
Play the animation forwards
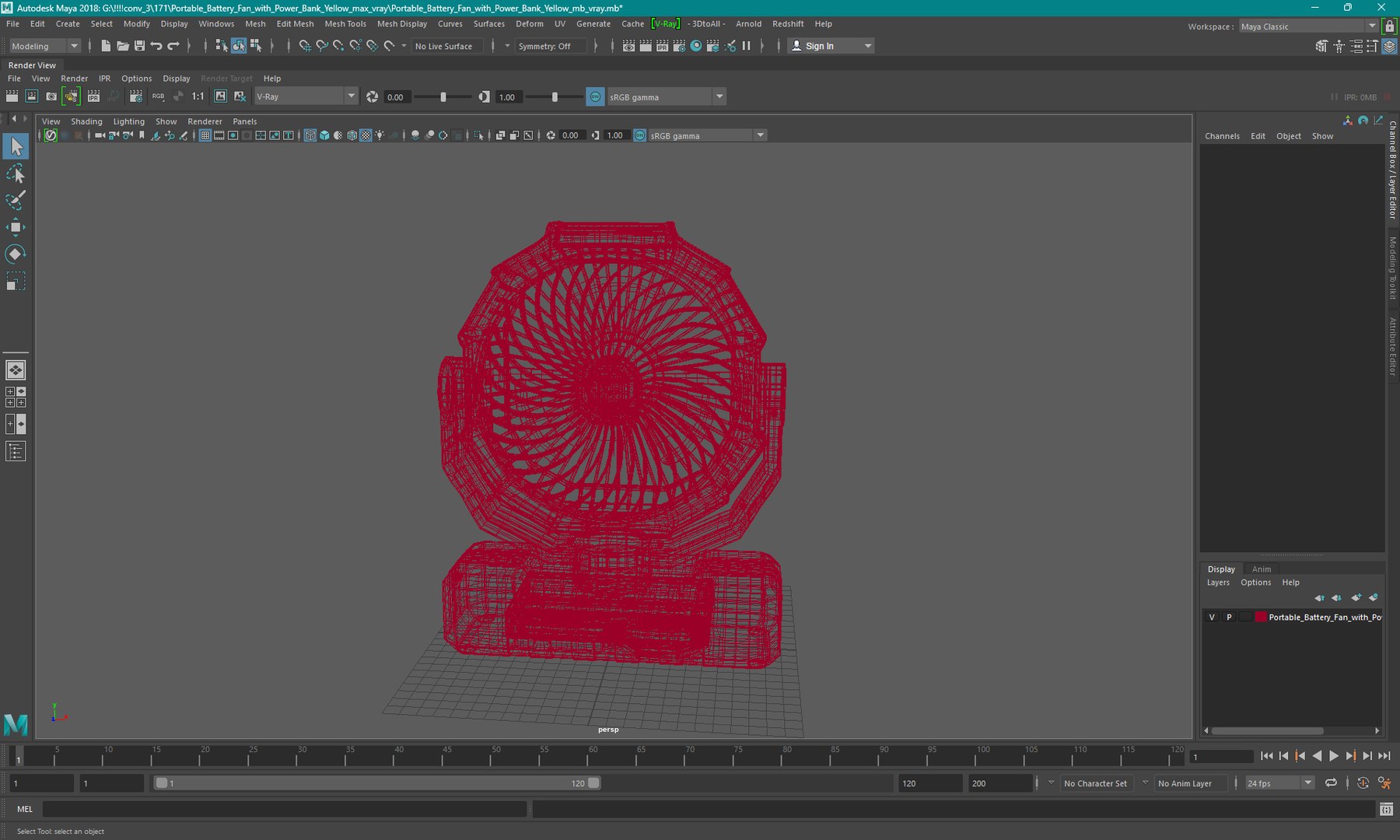1334,756
